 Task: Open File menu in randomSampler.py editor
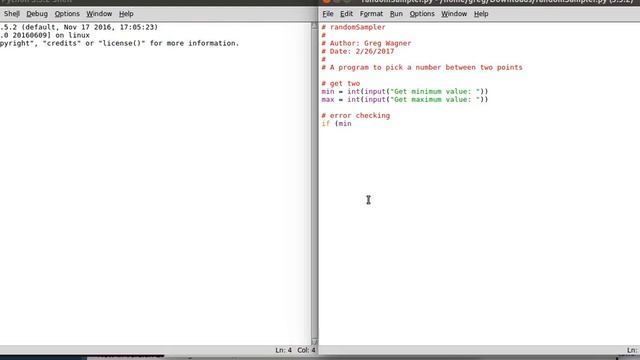tap(328, 13)
